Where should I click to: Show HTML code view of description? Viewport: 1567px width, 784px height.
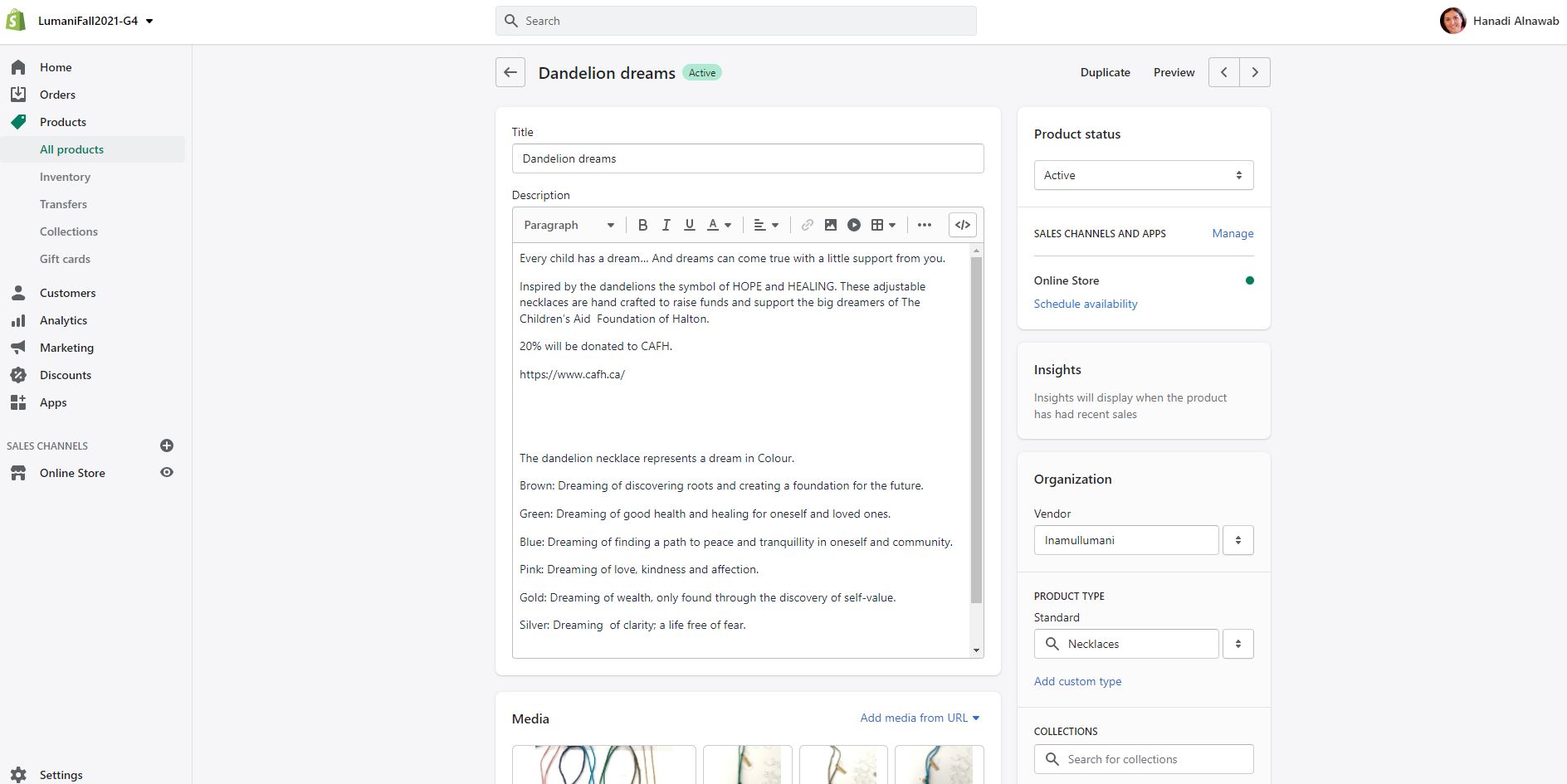[x=962, y=225]
